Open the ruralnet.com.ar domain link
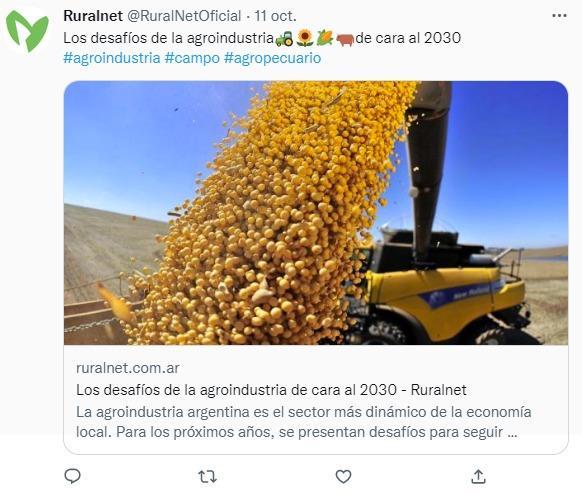This screenshot has width=582, height=494. pyautogui.click(x=128, y=368)
